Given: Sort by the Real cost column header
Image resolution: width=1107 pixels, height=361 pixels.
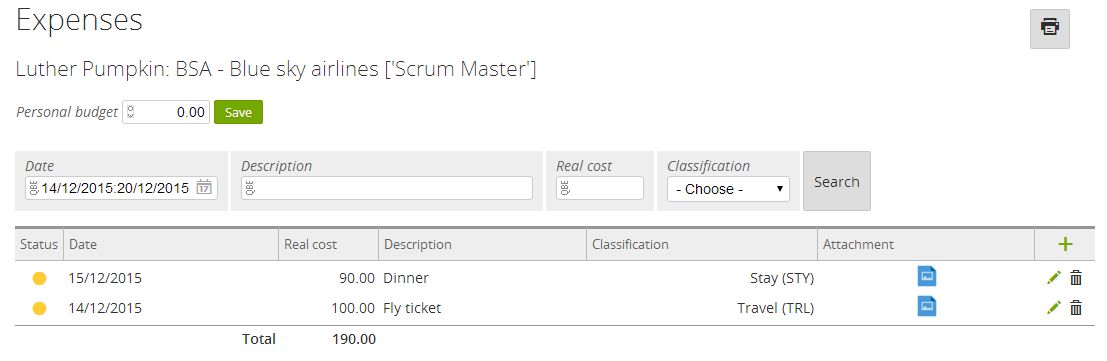Looking at the screenshot, I should tap(311, 244).
